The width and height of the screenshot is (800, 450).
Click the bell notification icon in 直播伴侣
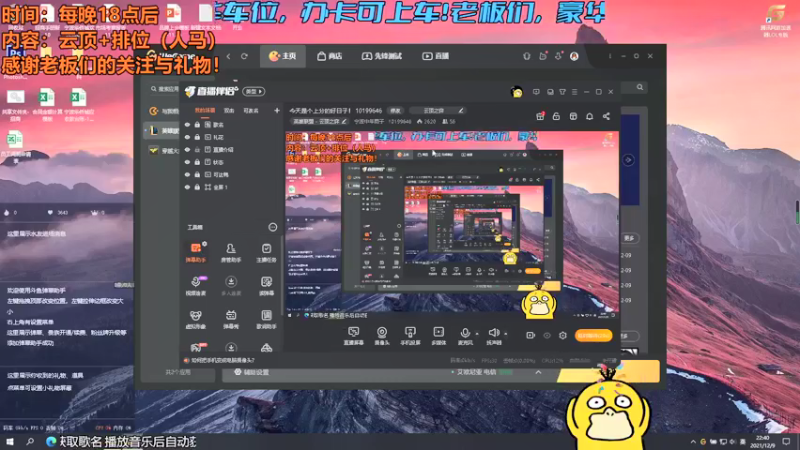[589, 116]
